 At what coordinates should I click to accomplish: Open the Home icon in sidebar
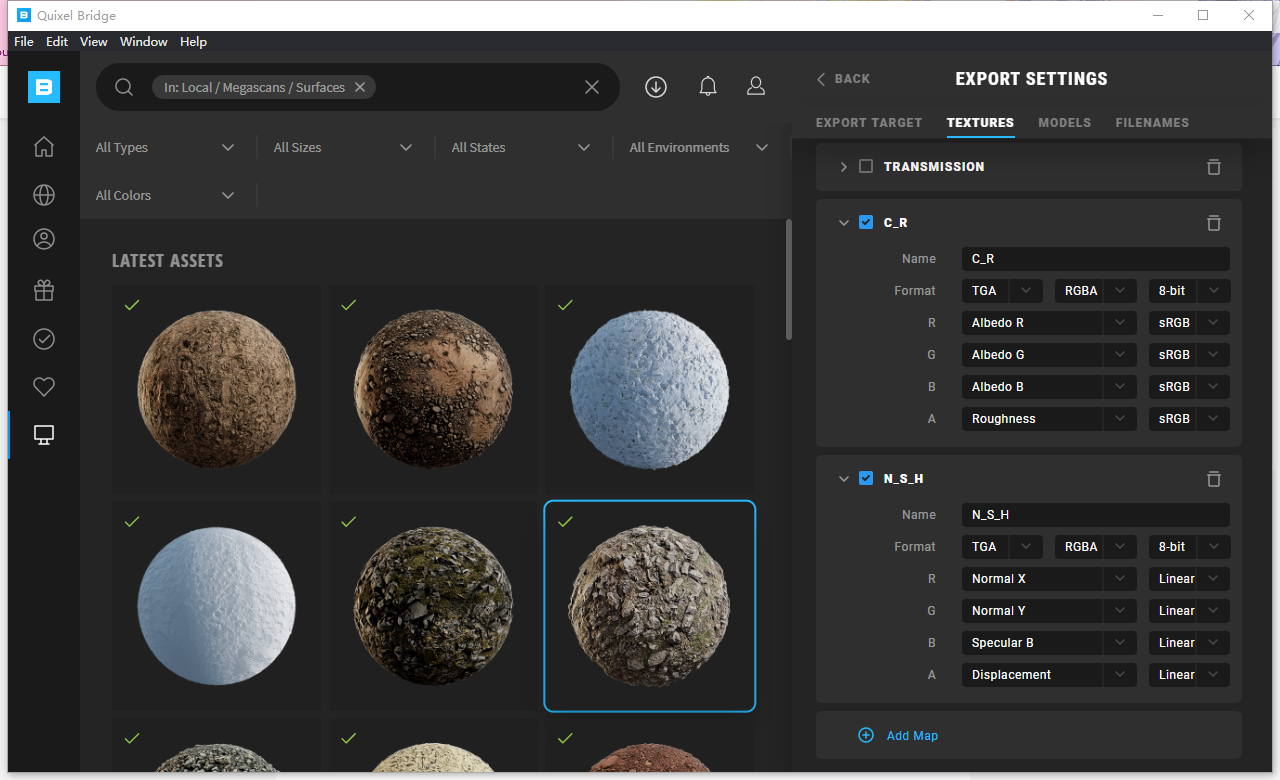click(x=44, y=147)
